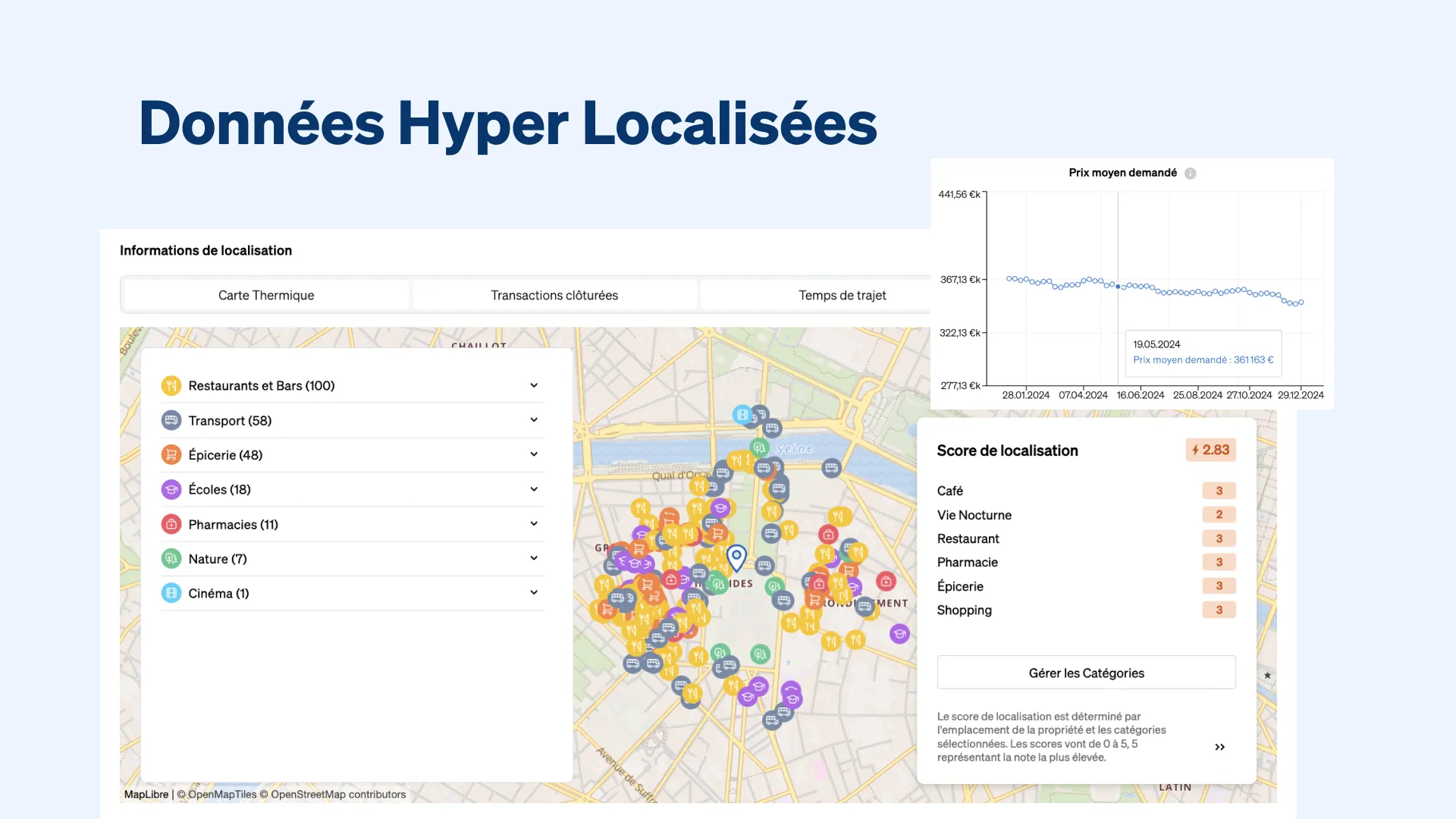Click the Épicerie label in the score panel
This screenshot has width=1456, height=819.
click(960, 586)
